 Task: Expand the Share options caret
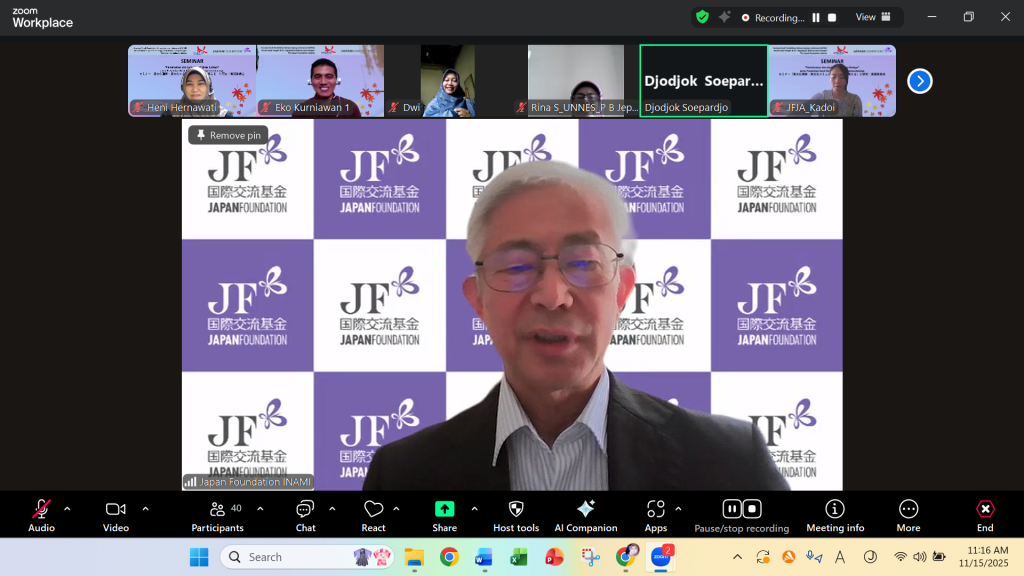click(474, 509)
